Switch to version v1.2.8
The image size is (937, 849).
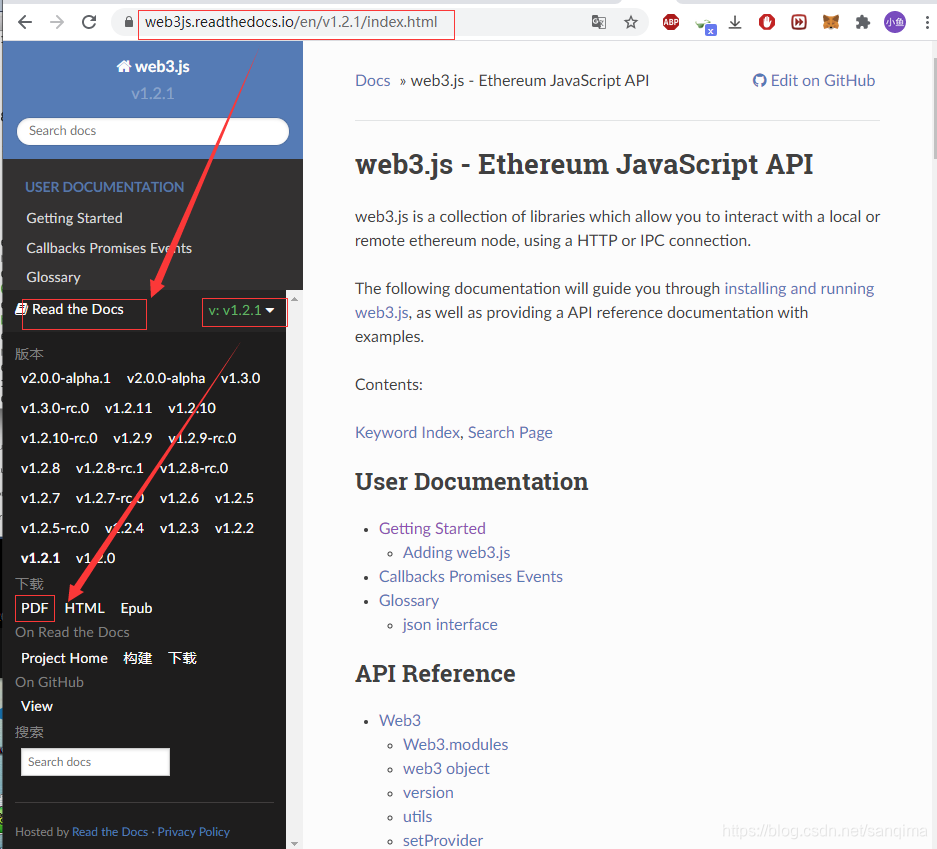pyautogui.click(x=41, y=468)
